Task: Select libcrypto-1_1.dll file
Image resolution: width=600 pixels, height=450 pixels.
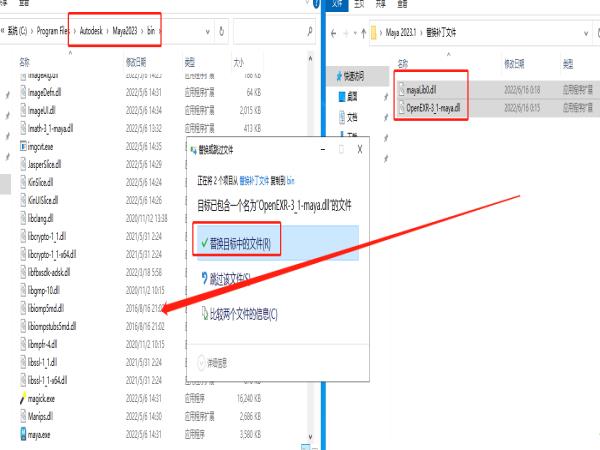Action: point(47,236)
